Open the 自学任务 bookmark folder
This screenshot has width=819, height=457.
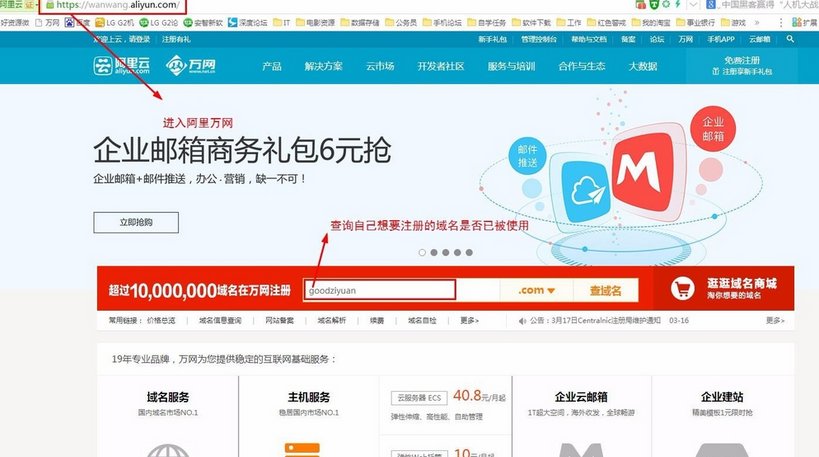487,22
